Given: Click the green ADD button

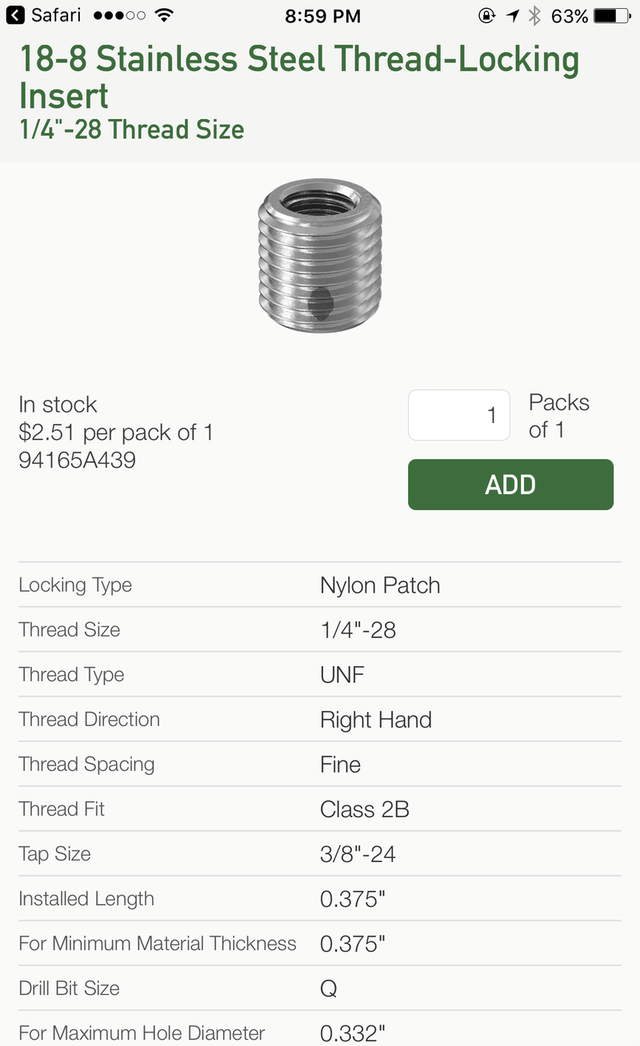Looking at the screenshot, I should (511, 484).
